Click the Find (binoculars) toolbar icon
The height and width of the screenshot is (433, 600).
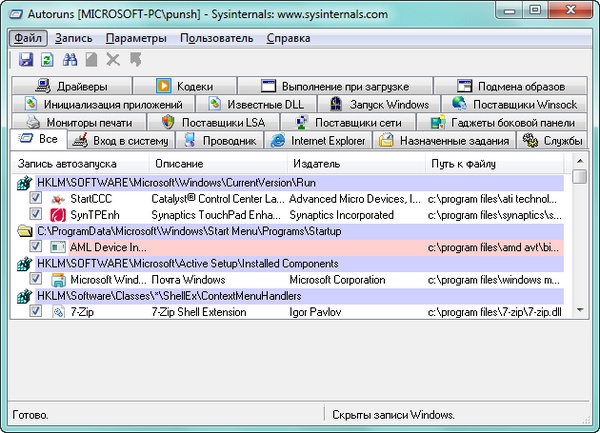coord(70,60)
